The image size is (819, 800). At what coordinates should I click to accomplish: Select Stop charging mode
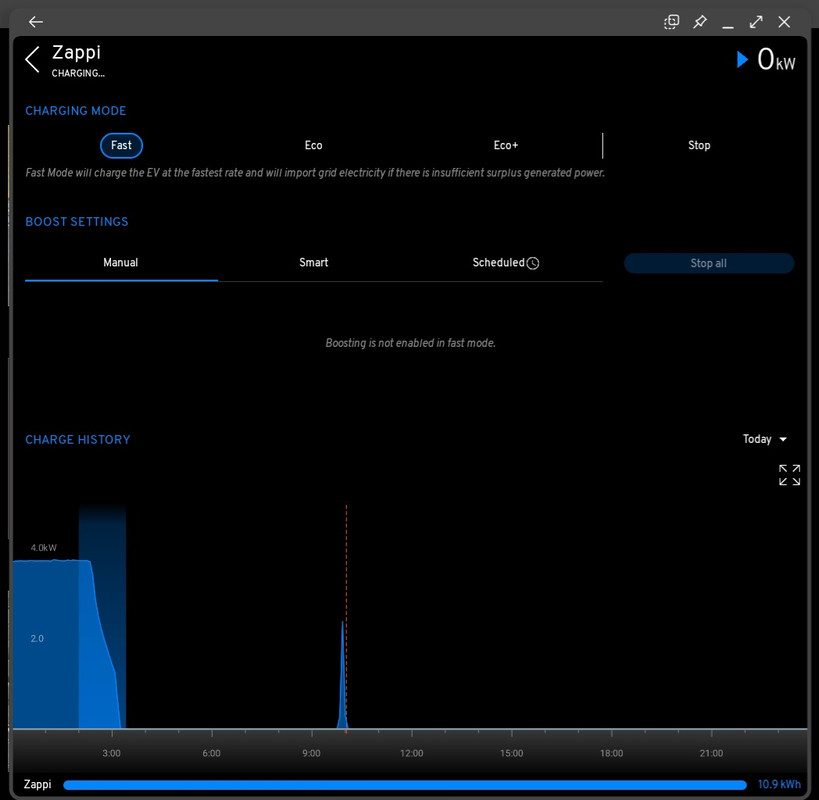point(699,146)
